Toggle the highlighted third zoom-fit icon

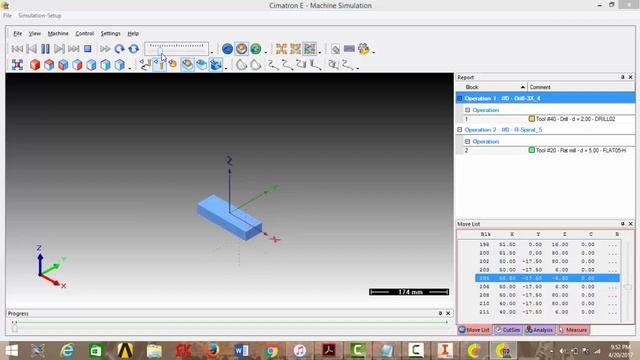(x=310, y=49)
